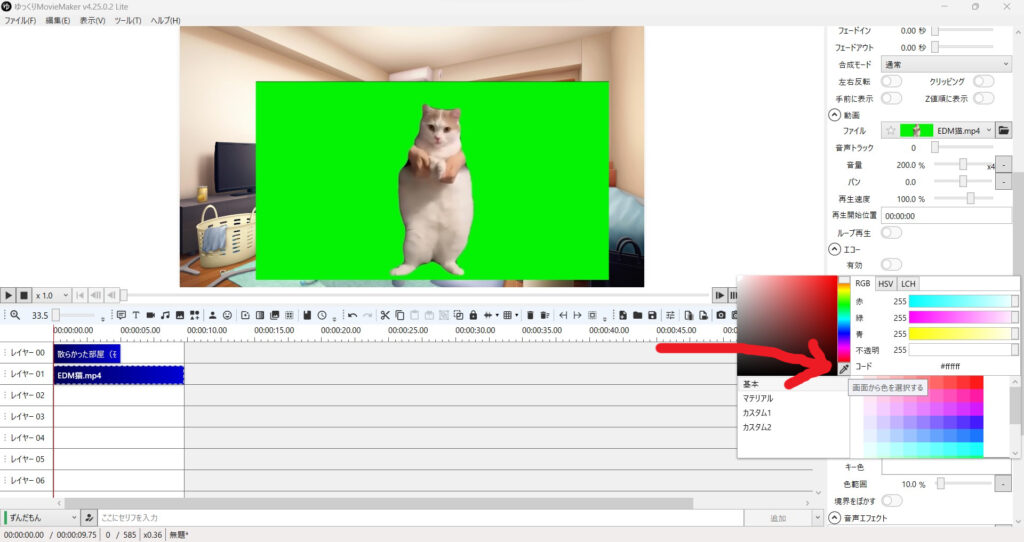The height and width of the screenshot is (542, 1024).
Task: Select the 基本 palette
Action: [x=793, y=384]
